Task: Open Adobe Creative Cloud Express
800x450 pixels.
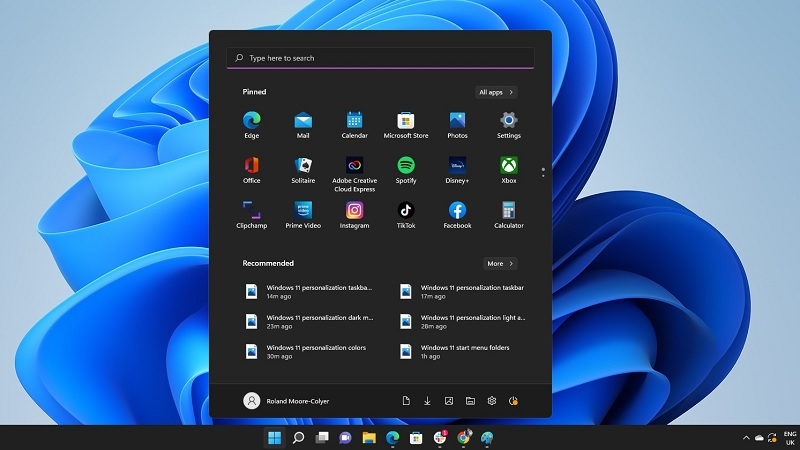Action: click(355, 174)
